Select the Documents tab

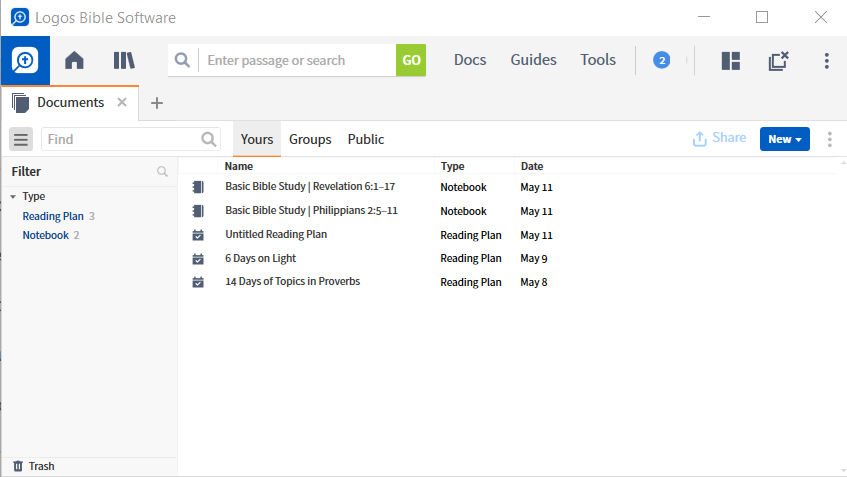70,102
